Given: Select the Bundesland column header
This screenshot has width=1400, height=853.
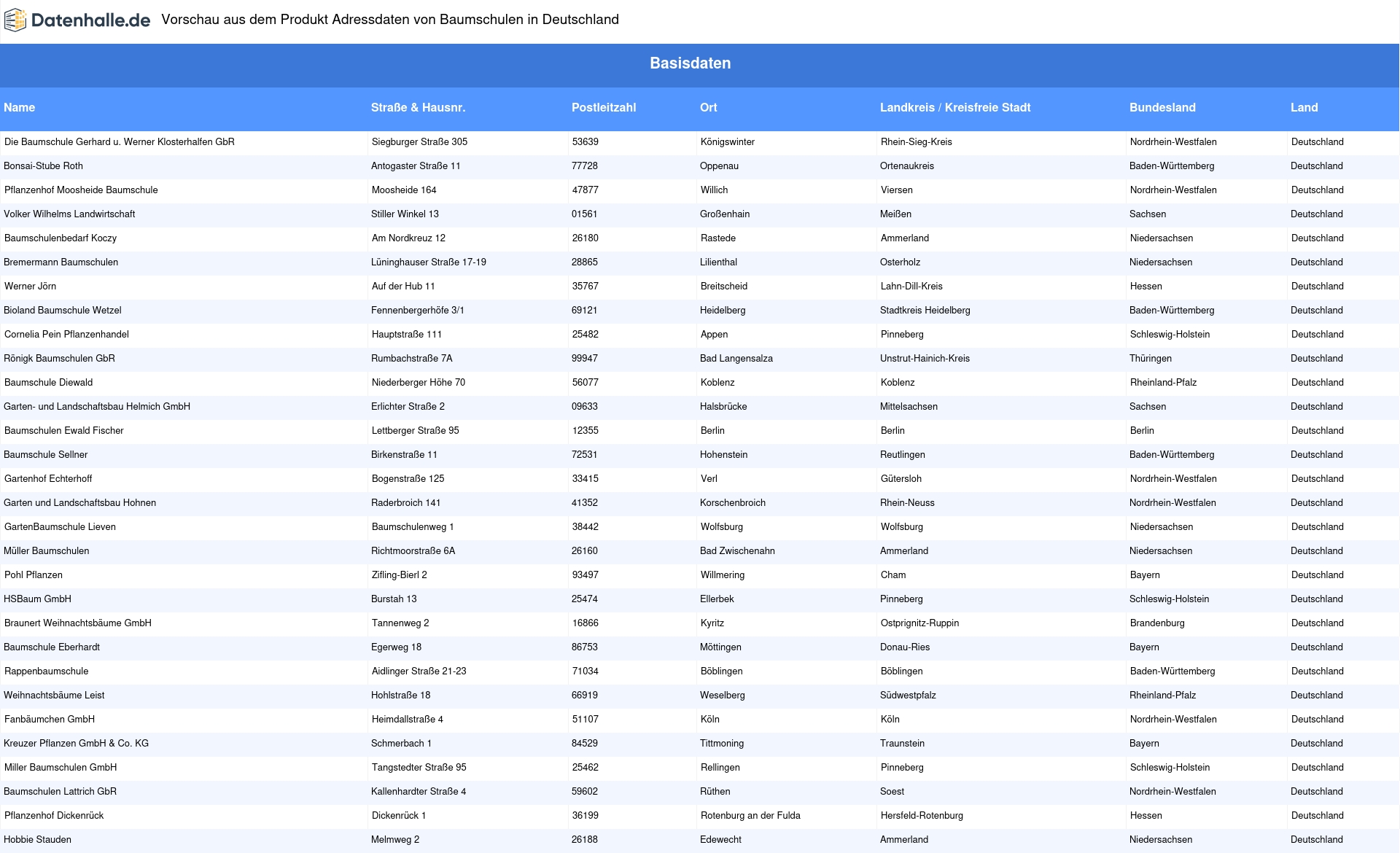Looking at the screenshot, I should [1162, 108].
